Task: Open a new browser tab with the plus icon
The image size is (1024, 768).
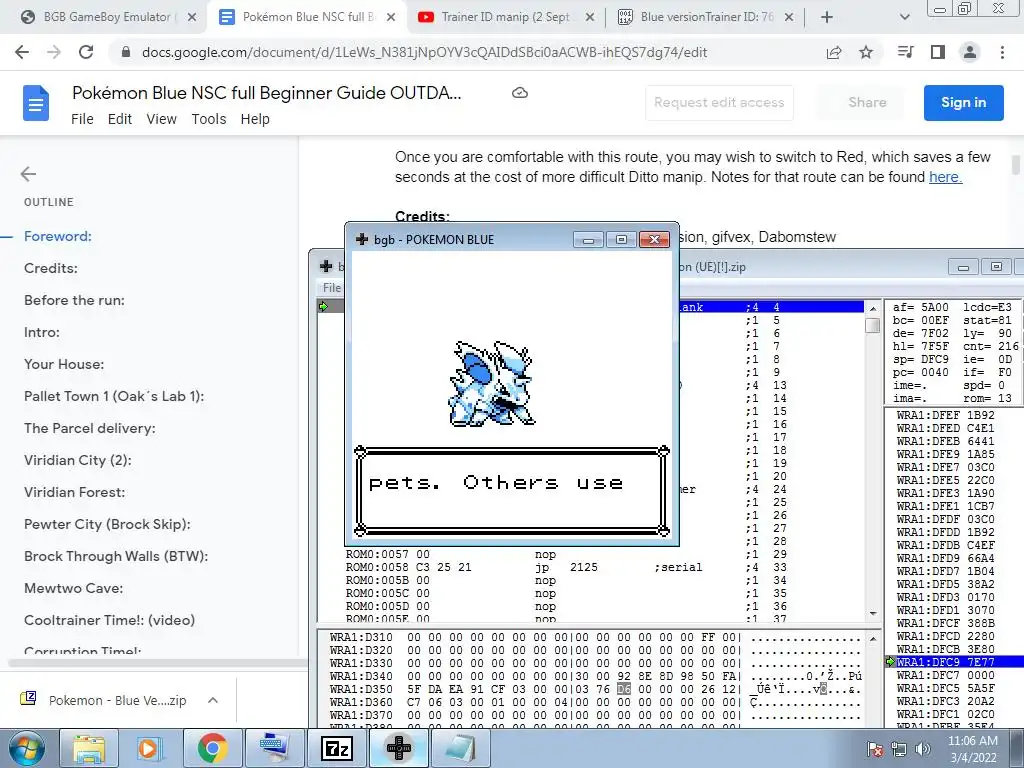Action: pos(827,17)
